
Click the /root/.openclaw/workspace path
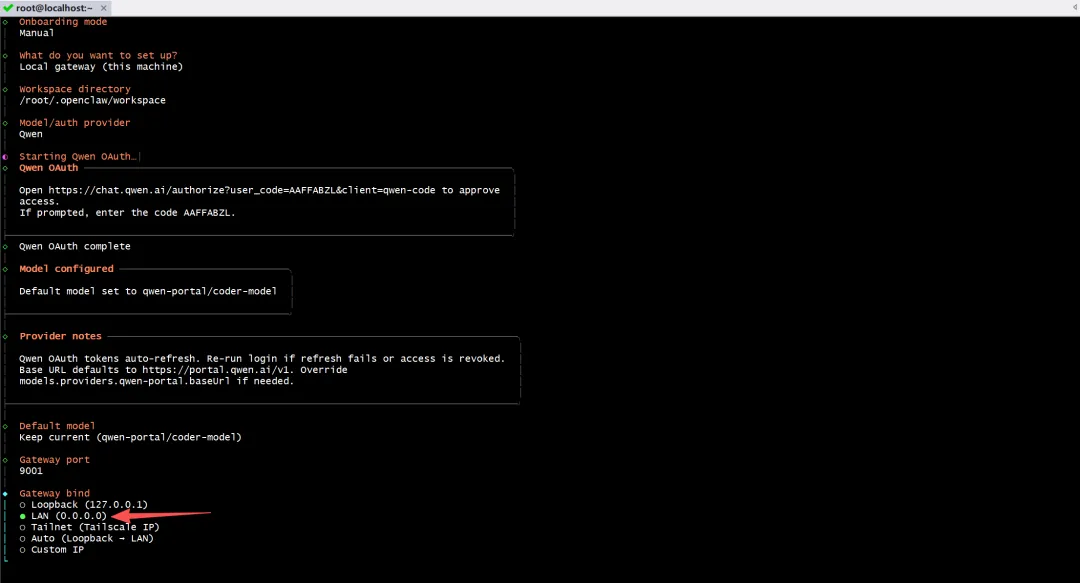point(92,101)
